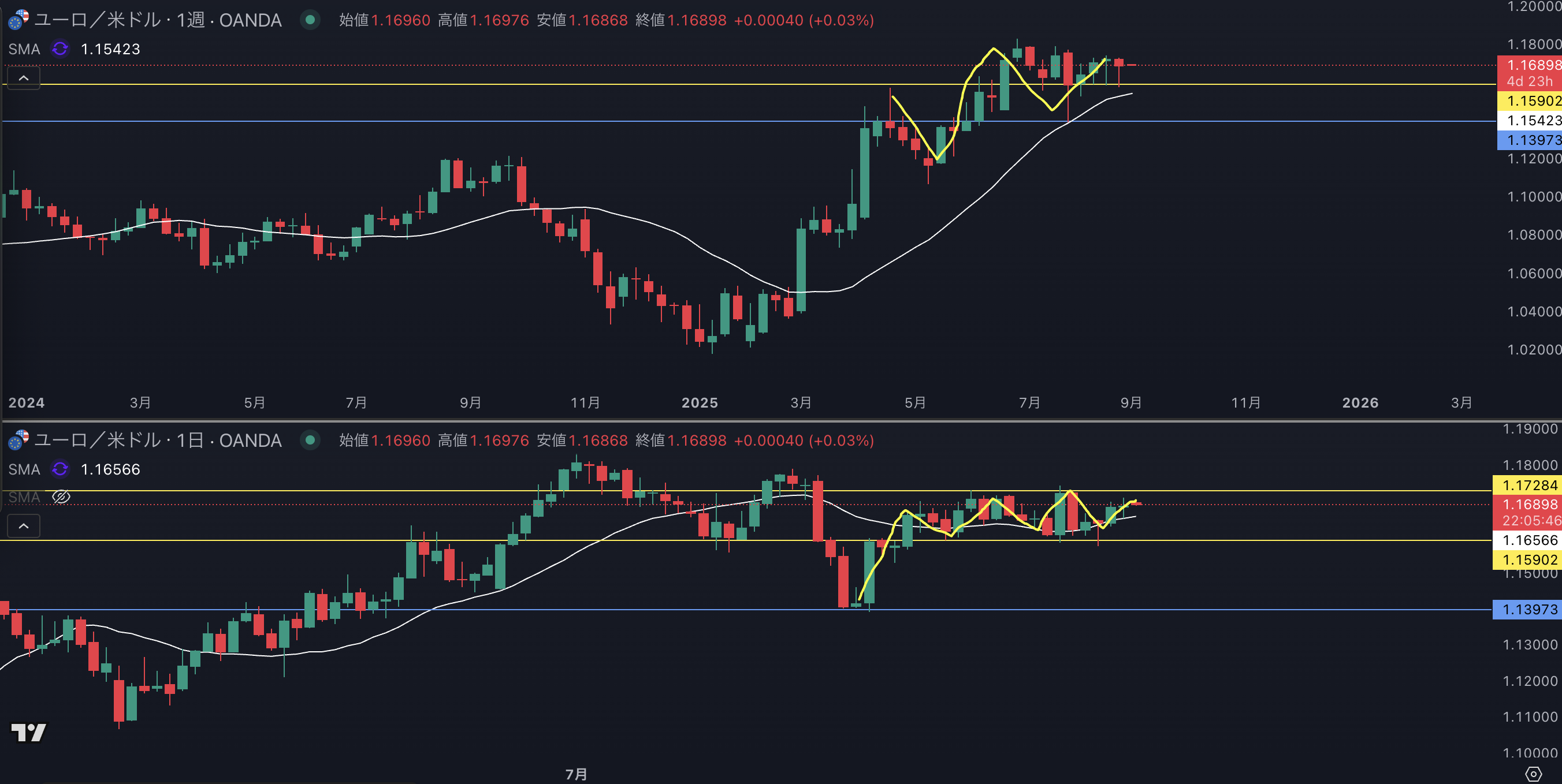Viewport: 1562px width, 784px height.
Task: Click the EUR/USD flag icon in weekly chart
Action: pyautogui.click(x=18, y=20)
